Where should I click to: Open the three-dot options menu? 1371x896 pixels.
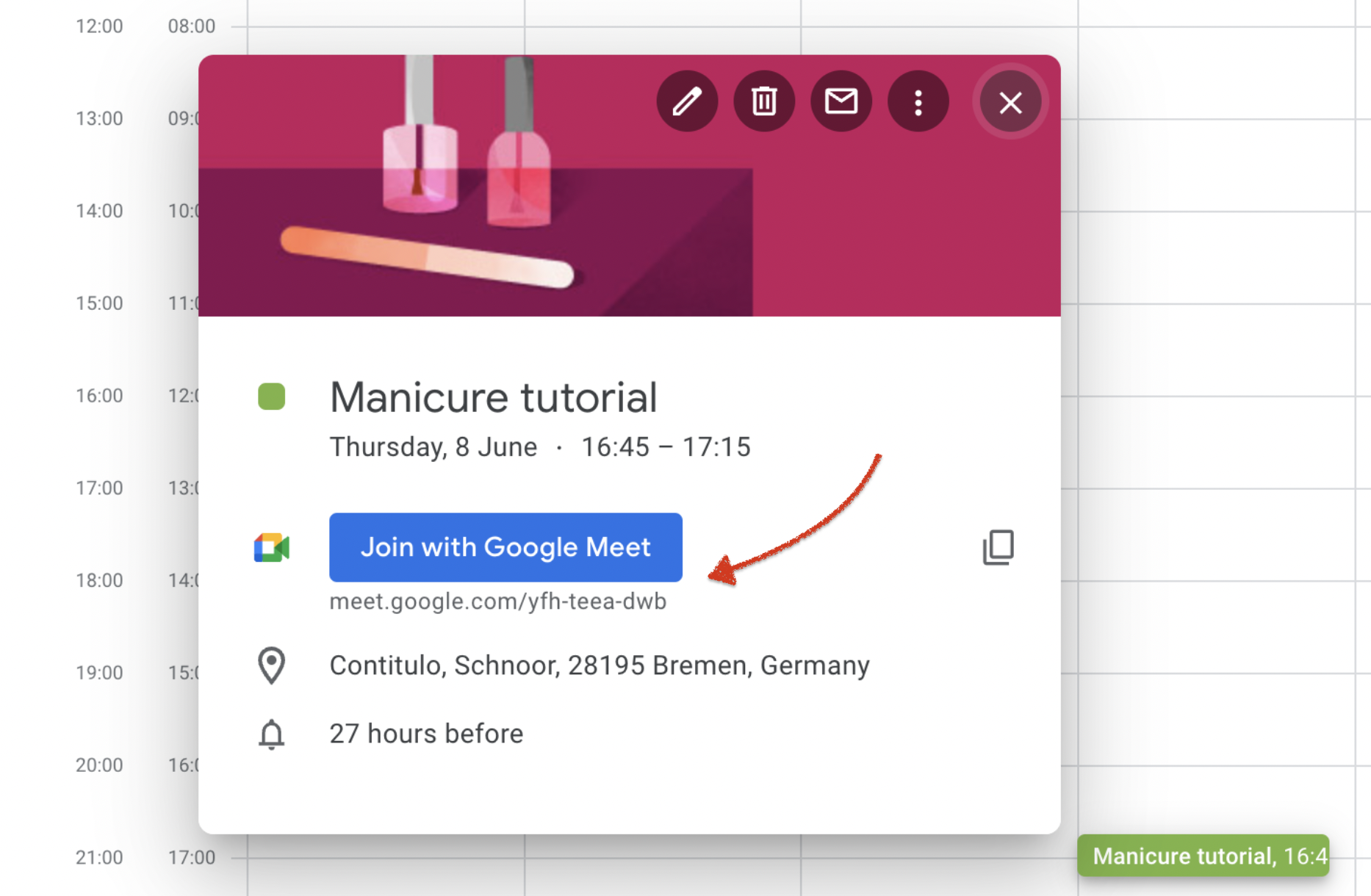(x=918, y=101)
